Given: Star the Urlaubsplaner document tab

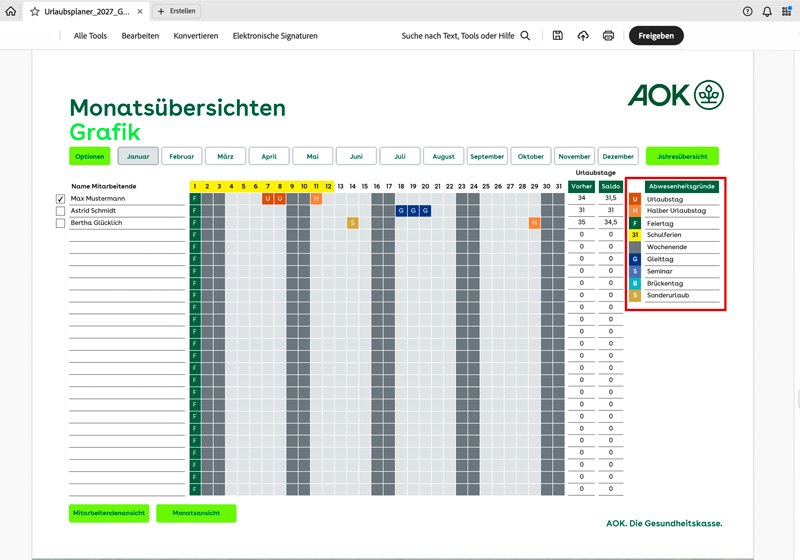Looking at the screenshot, I should tap(35, 11).
